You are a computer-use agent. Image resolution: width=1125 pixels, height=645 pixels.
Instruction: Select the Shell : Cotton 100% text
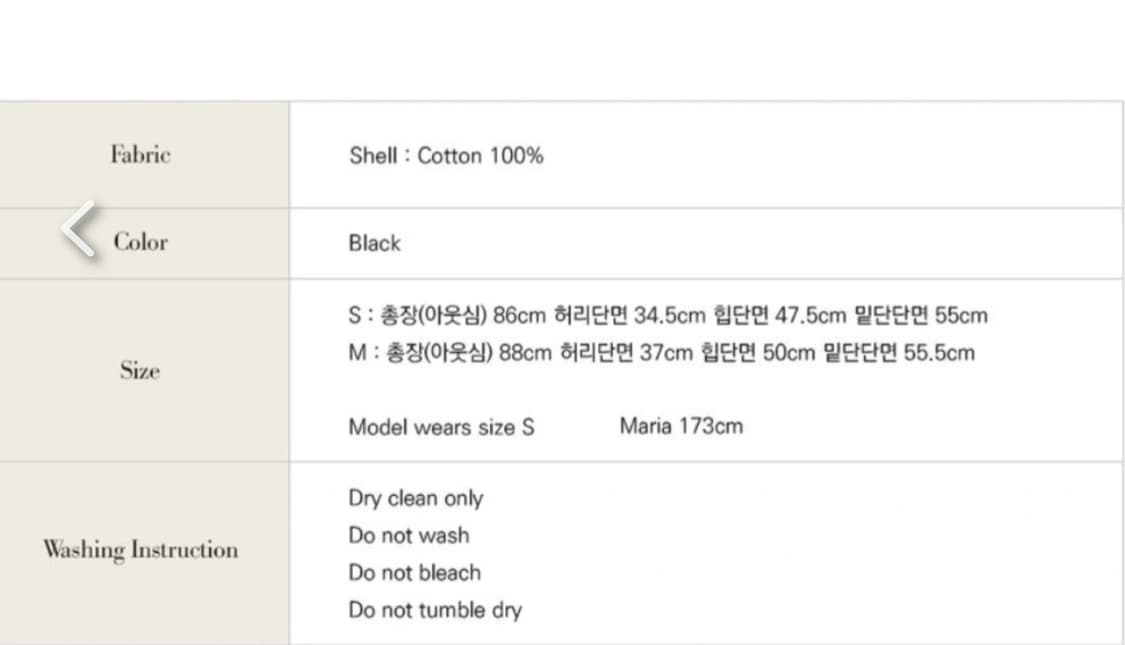click(x=446, y=156)
